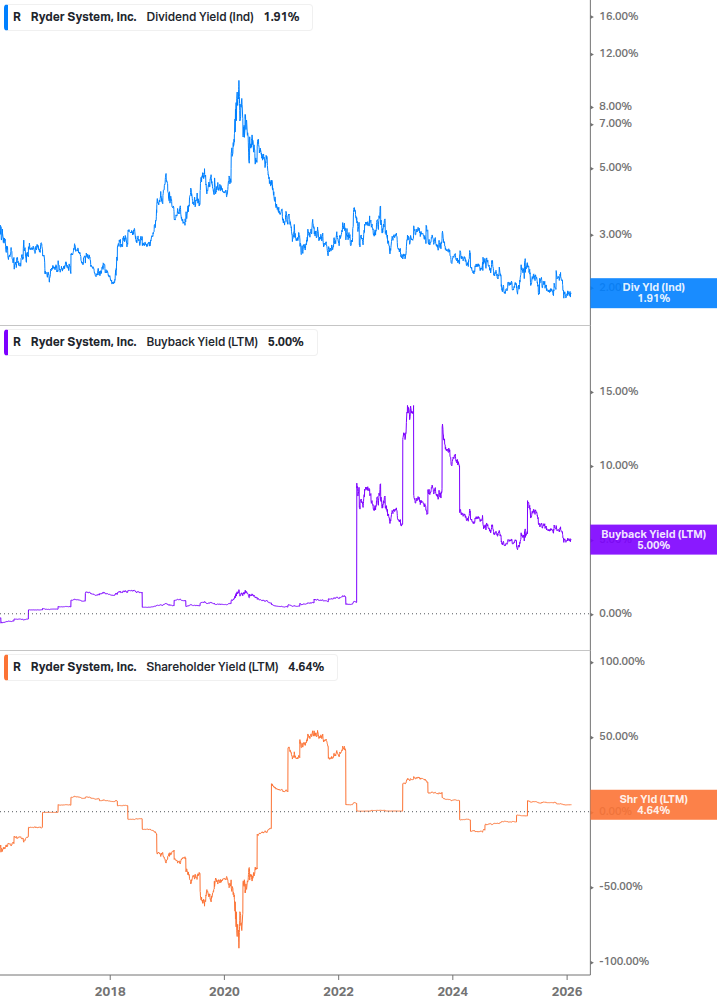Image resolution: width=717 pixels, height=1005 pixels.
Task: Click the 15.00% tick on buyback yield axis
Action: 618,392
